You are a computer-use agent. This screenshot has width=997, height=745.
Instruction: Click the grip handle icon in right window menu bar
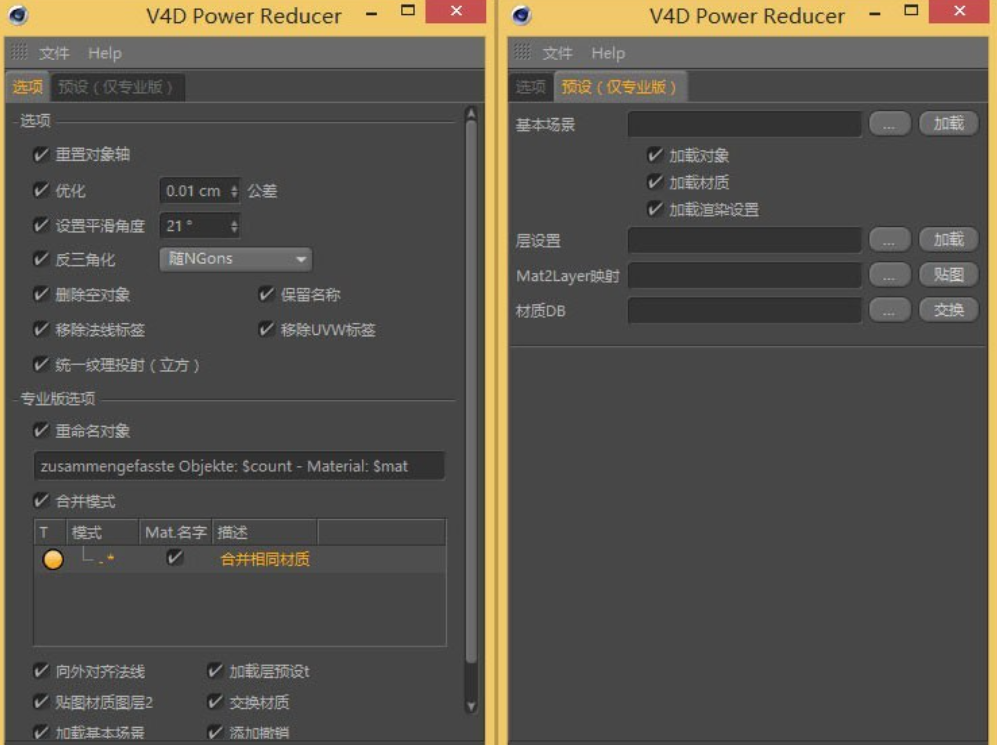pyautogui.click(x=523, y=52)
